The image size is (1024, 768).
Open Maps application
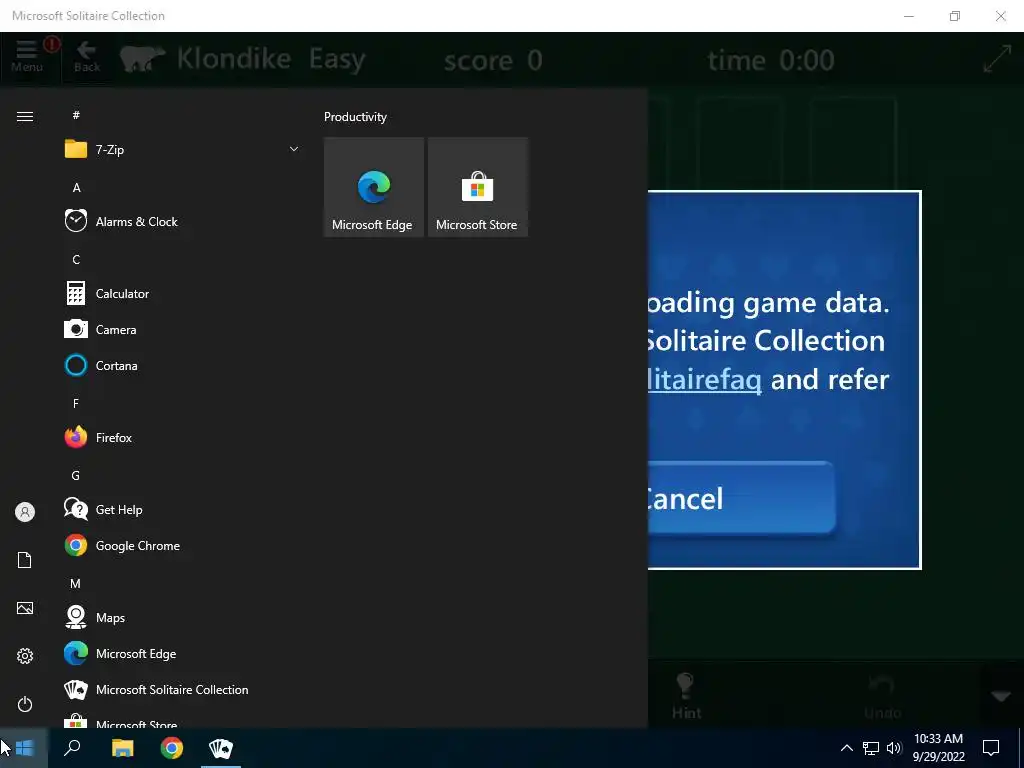click(182, 618)
